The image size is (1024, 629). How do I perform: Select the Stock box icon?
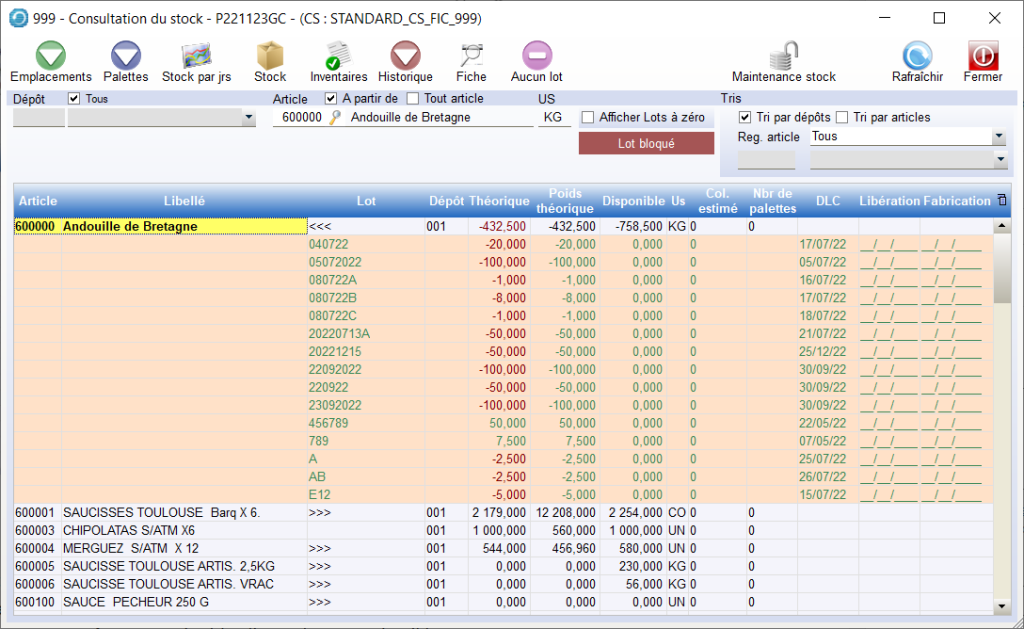pyautogui.click(x=270, y=57)
